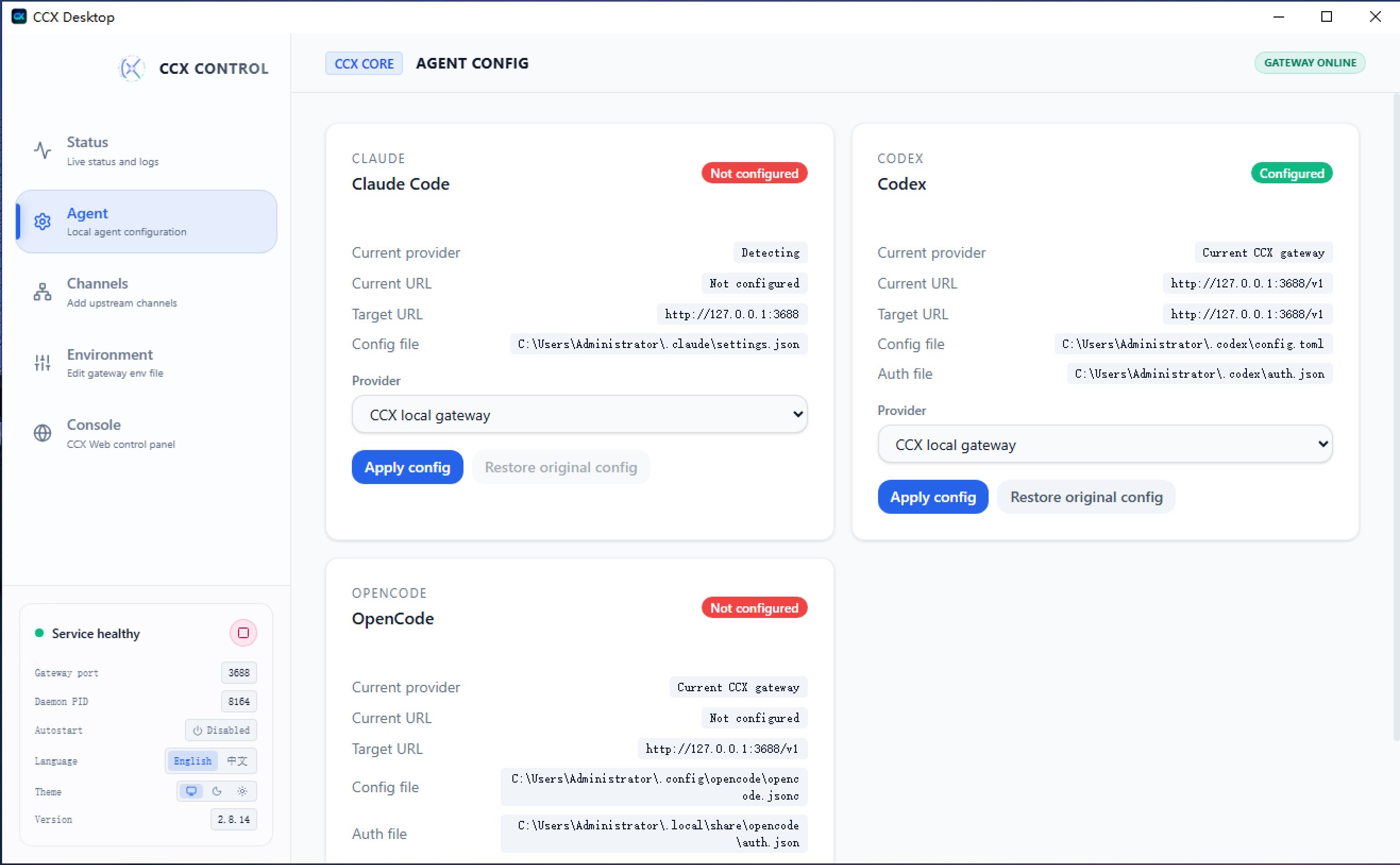Open the Status activity icon in sidebar
This screenshot has width=1400, height=865.
click(43, 150)
